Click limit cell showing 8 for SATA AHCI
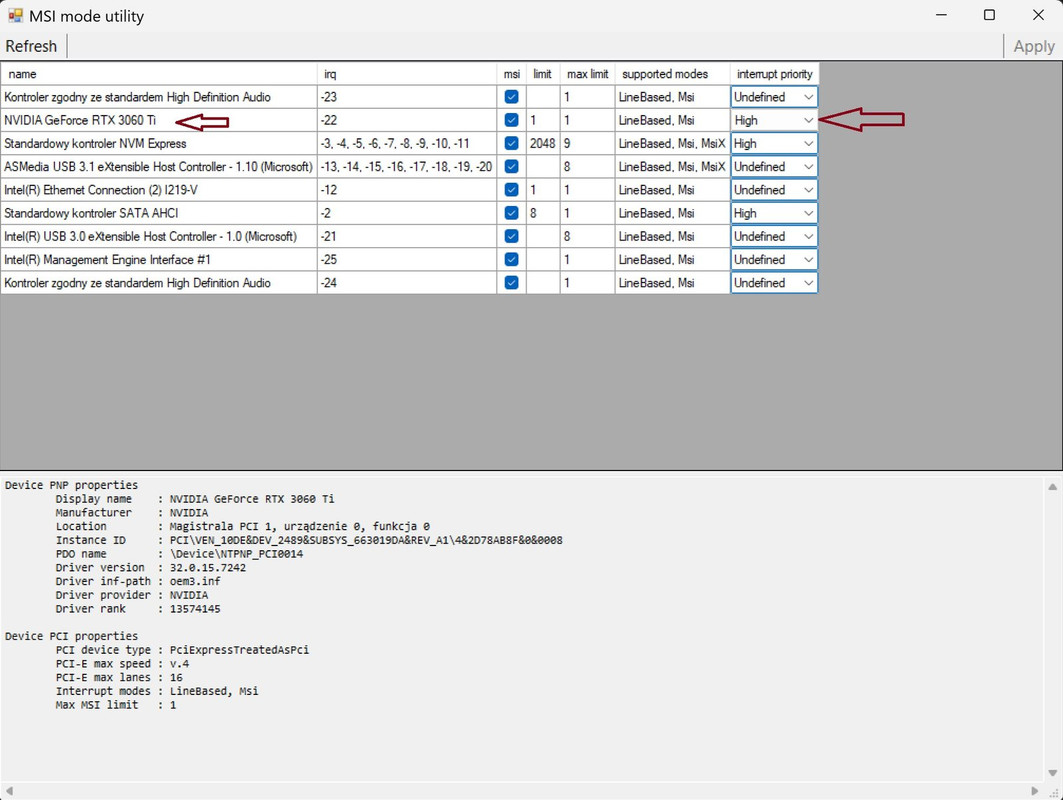The width and height of the screenshot is (1063, 800). point(543,213)
